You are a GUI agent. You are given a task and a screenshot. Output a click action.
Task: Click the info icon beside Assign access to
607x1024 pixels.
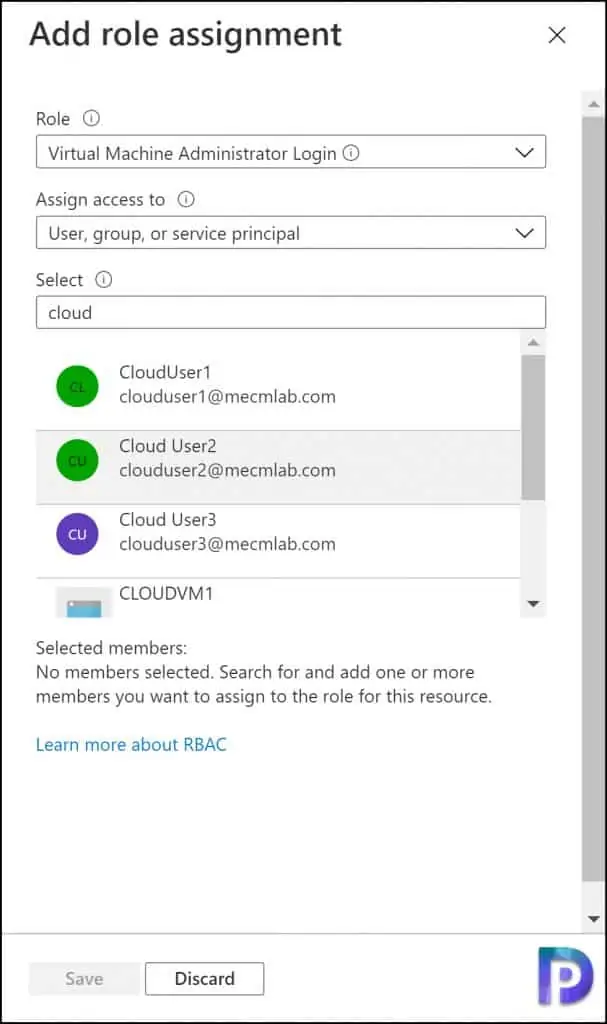(x=186, y=199)
